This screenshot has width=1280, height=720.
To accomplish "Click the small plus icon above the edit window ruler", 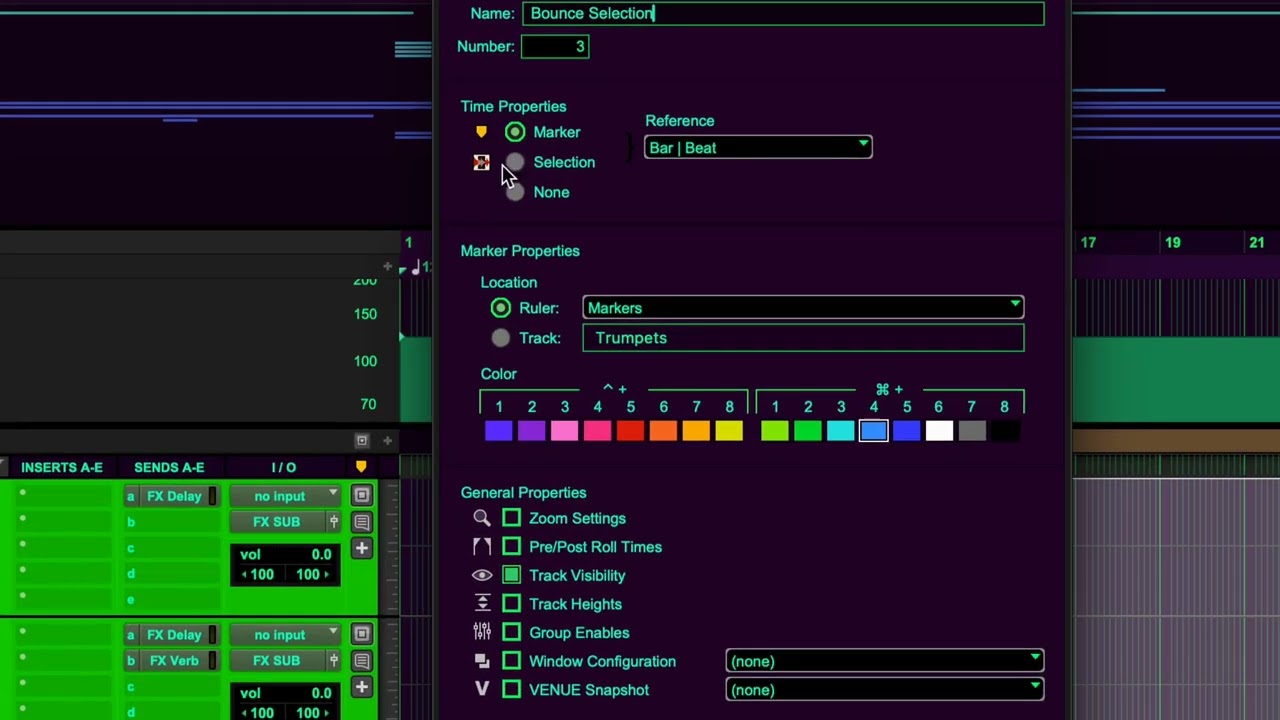I will 387,440.
